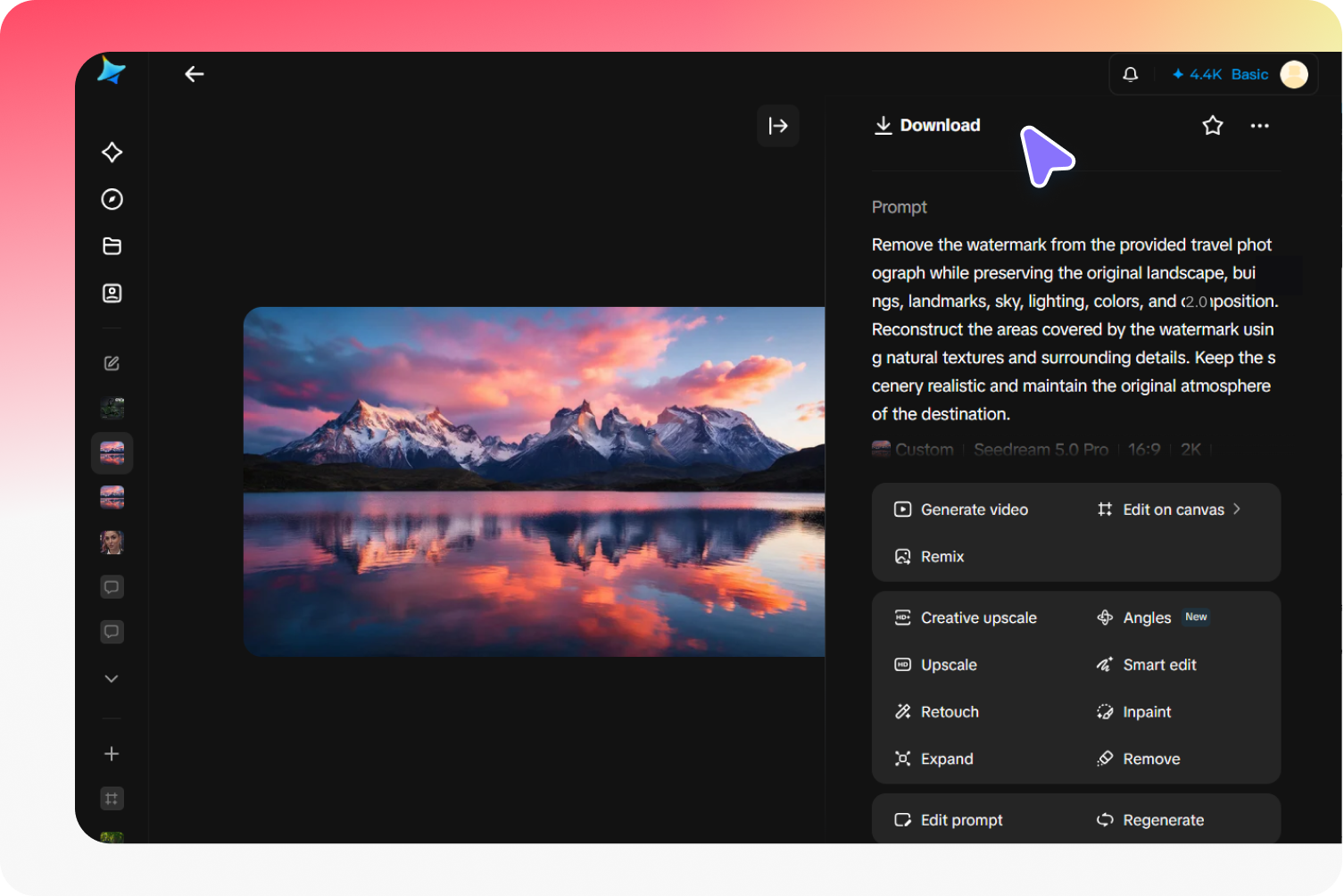1344x896 pixels.
Task: Click the pencil new-creation icon in sidebar
Action: click(112, 363)
